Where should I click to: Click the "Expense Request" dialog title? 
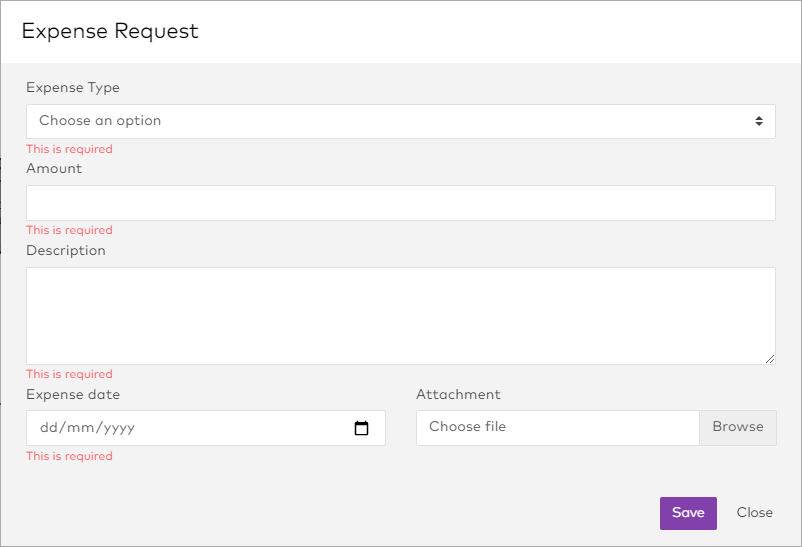click(110, 31)
